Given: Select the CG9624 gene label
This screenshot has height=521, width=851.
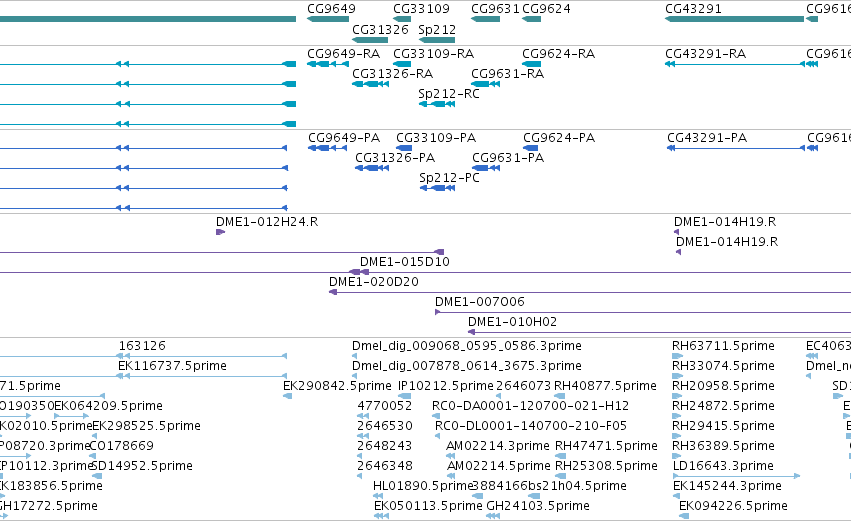Looking at the screenshot, I should click(x=546, y=9).
